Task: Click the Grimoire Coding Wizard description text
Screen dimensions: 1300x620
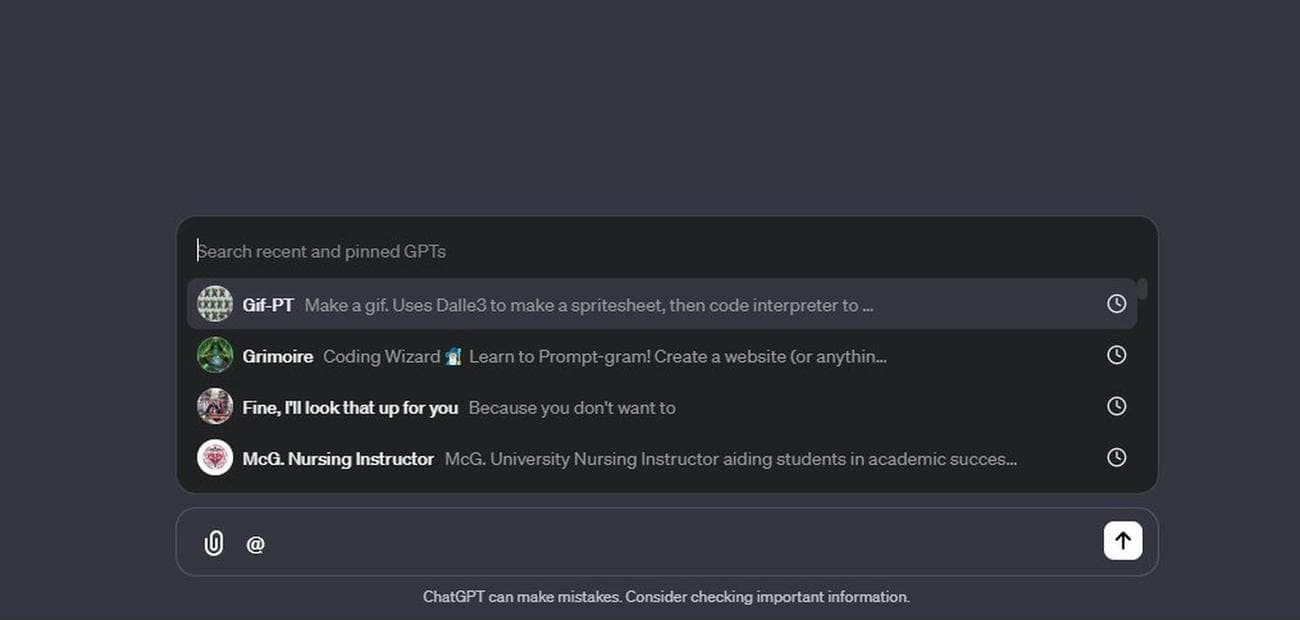Action: 604,356
